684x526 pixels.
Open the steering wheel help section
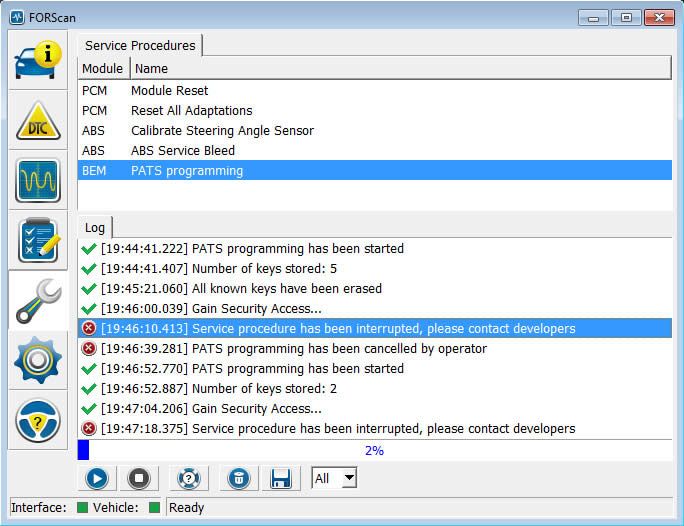coord(38,422)
